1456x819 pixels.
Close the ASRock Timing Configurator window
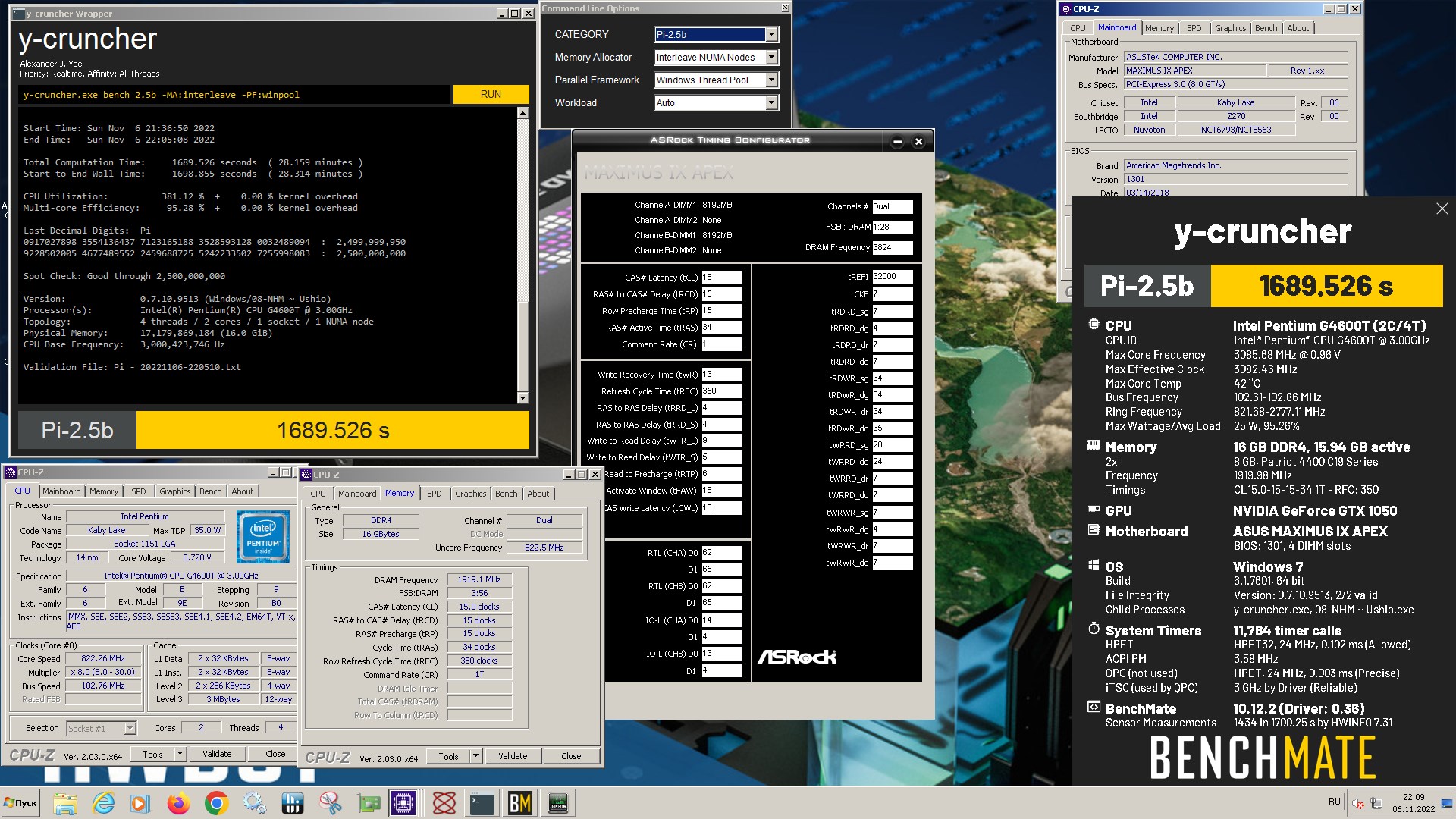coord(918,141)
